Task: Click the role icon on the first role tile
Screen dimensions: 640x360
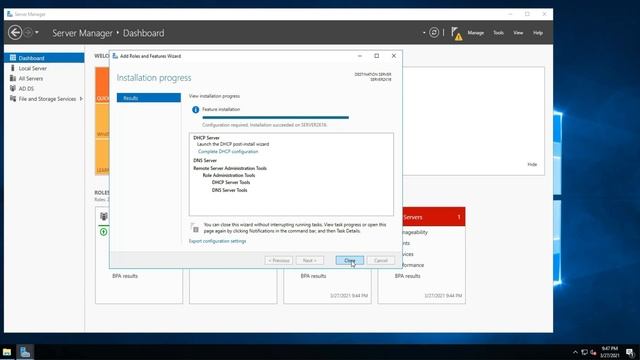Action: [104, 216]
